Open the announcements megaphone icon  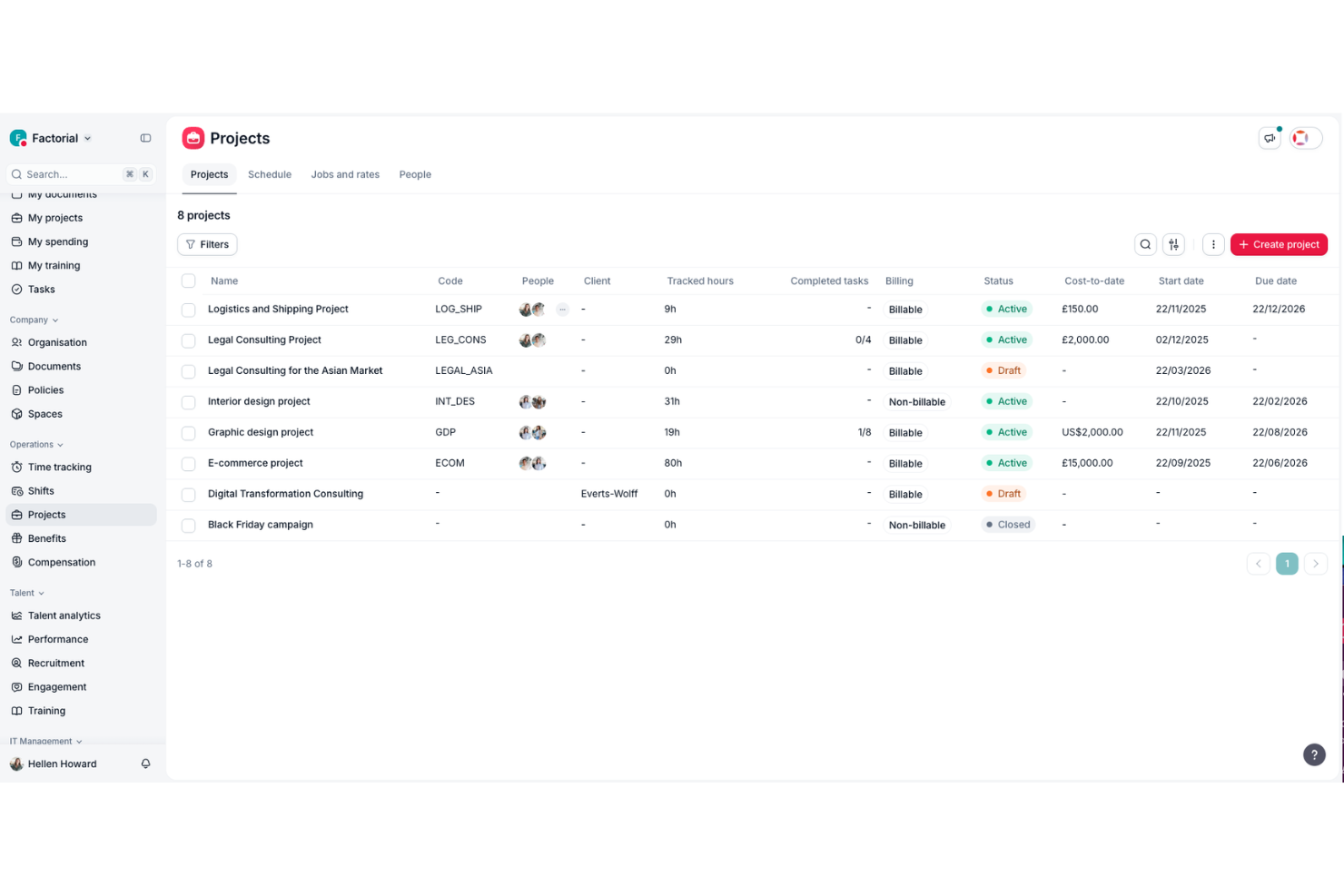(x=1269, y=137)
